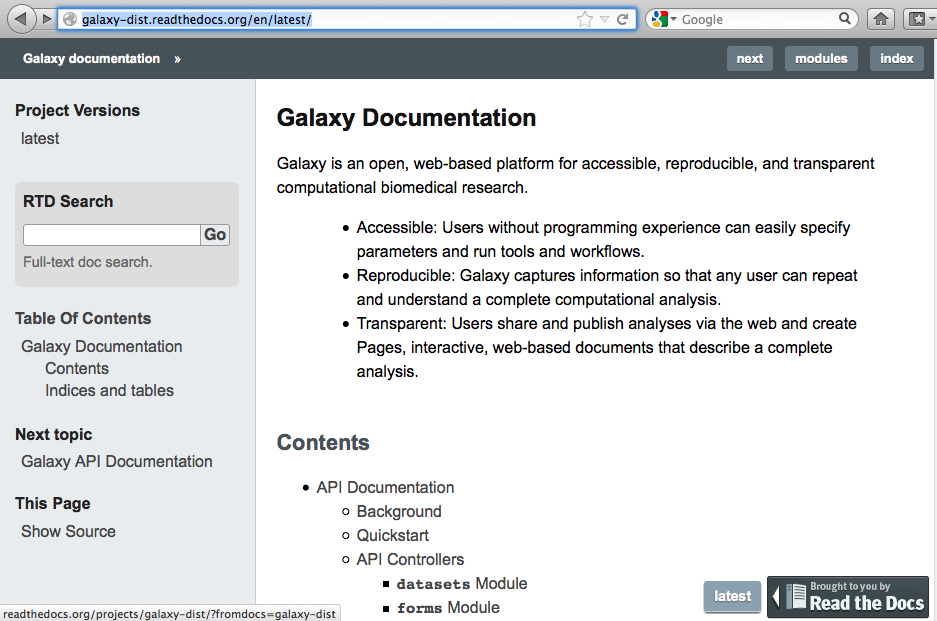
Task: Open the Google search engine selector
Action: point(663,19)
